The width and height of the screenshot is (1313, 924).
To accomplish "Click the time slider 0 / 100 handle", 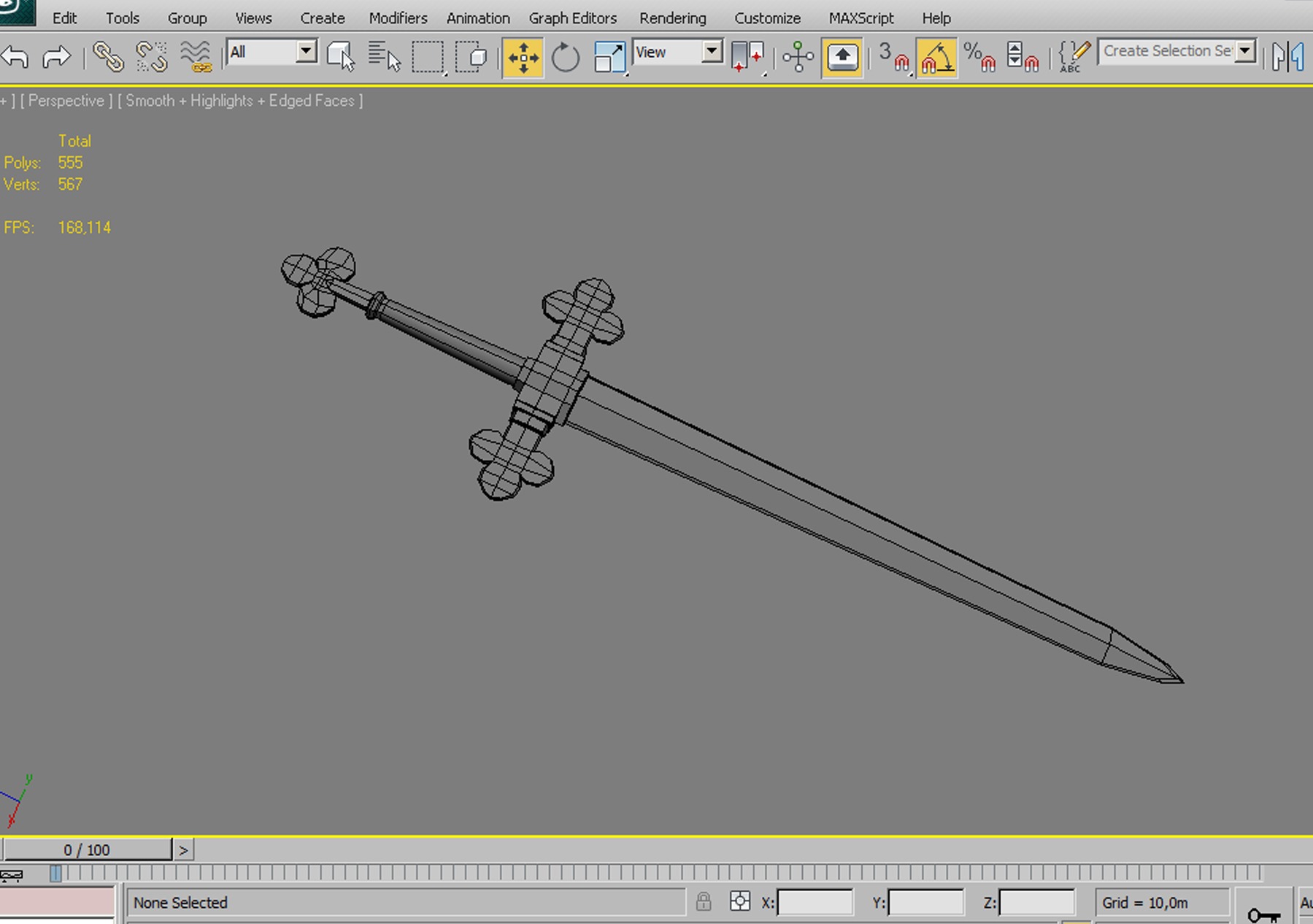I will 87,850.
